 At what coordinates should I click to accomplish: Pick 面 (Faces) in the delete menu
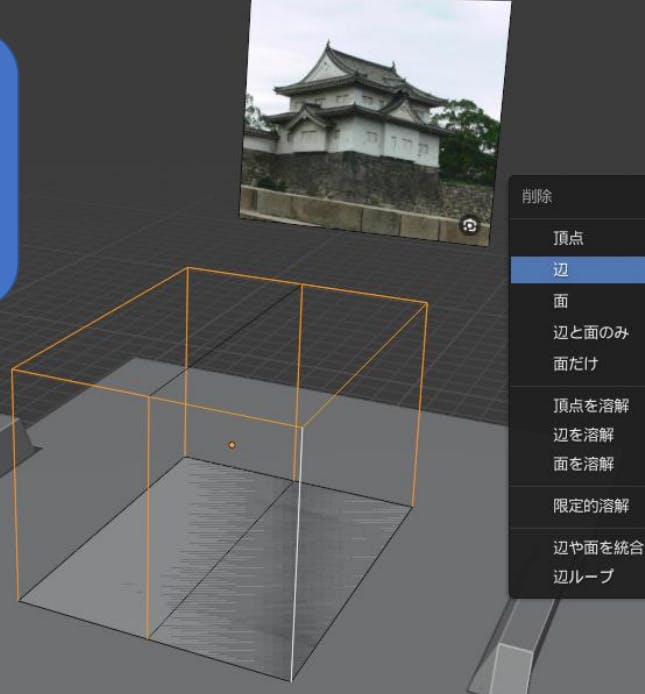pos(561,301)
